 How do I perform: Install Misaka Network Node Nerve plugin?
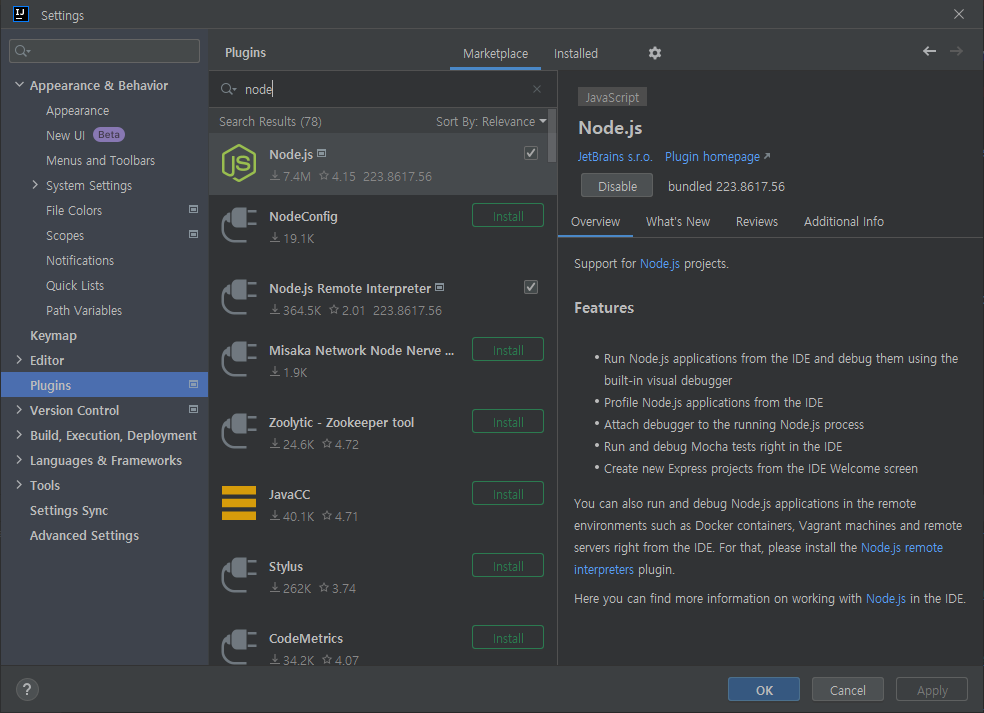[508, 350]
